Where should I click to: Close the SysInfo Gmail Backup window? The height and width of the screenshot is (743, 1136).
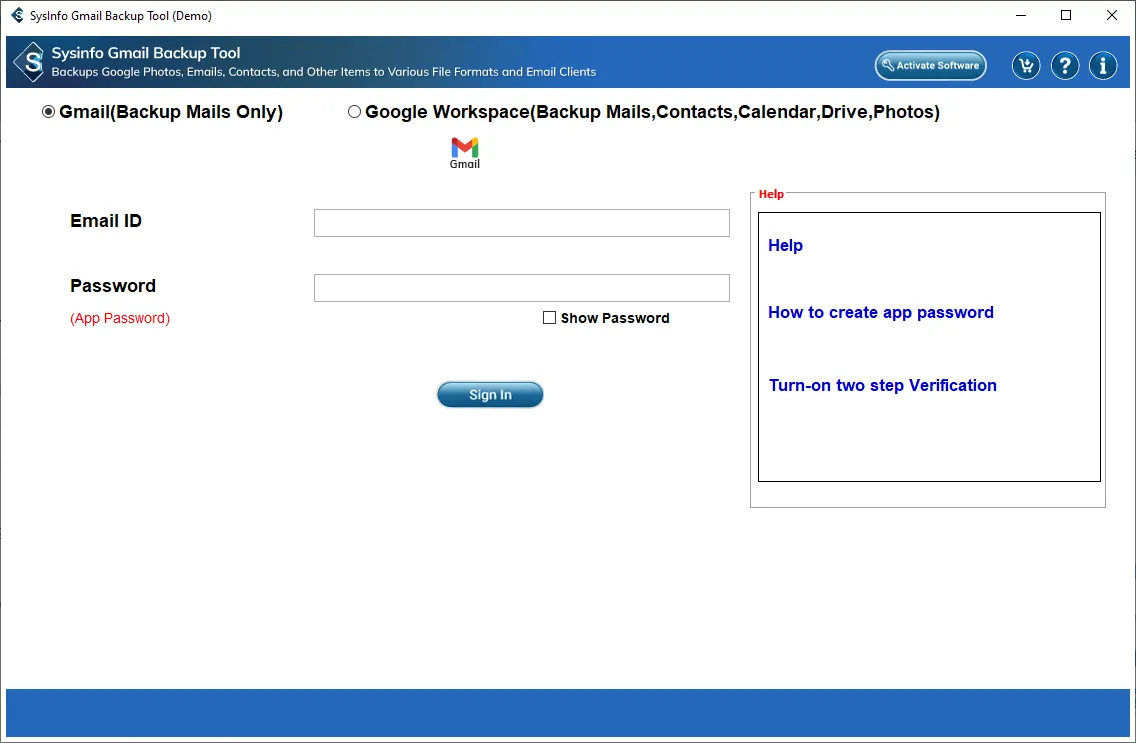coord(1111,15)
